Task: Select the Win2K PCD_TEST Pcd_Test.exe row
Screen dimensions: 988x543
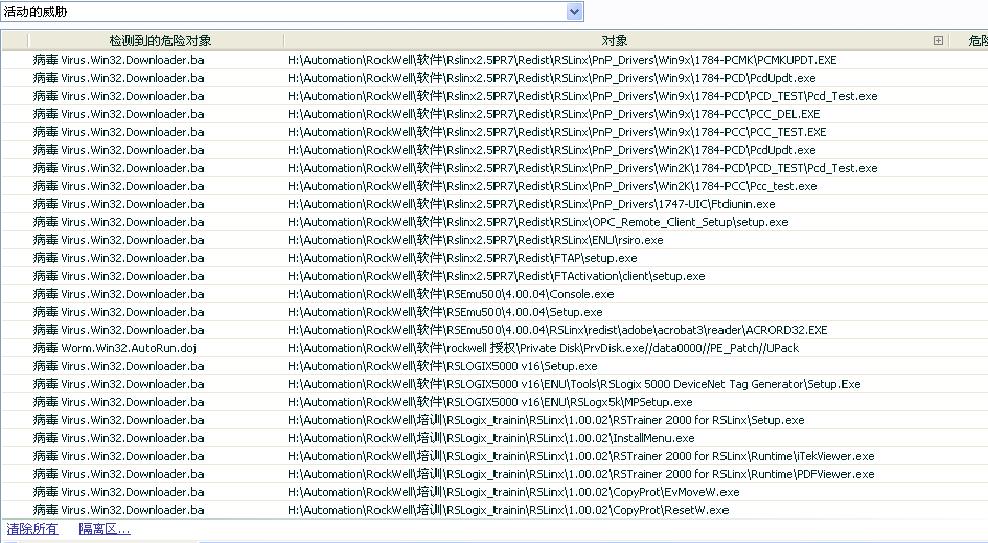Action: tap(494, 168)
